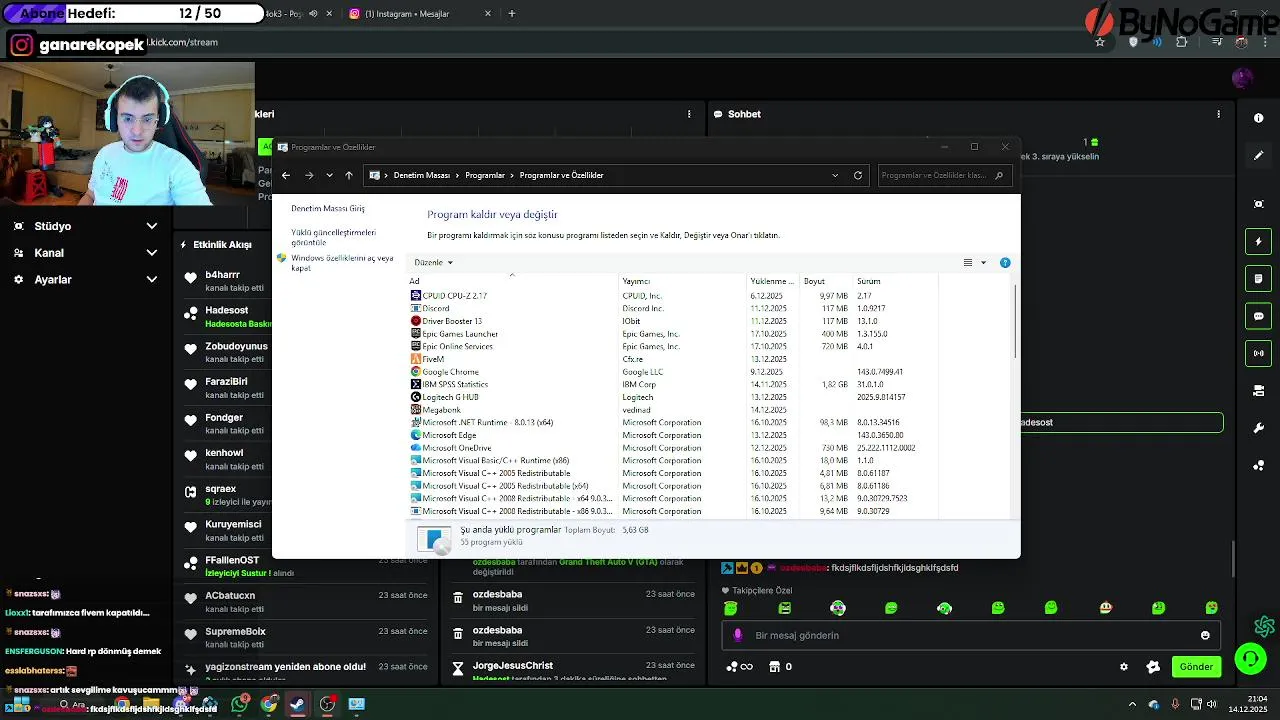Click the lightning bolt icon in right sidebar
Screen dimensions: 1280x720
click(1259, 241)
